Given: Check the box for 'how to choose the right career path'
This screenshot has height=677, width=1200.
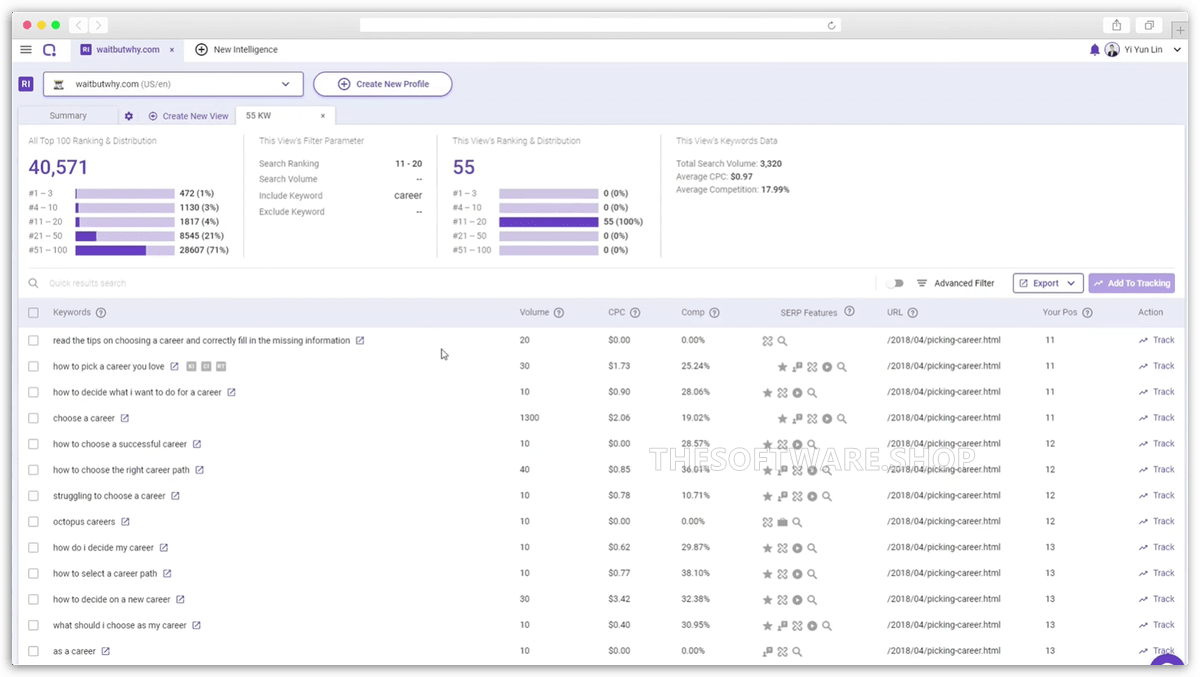Looking at the screenshot, I should point(33,470).
